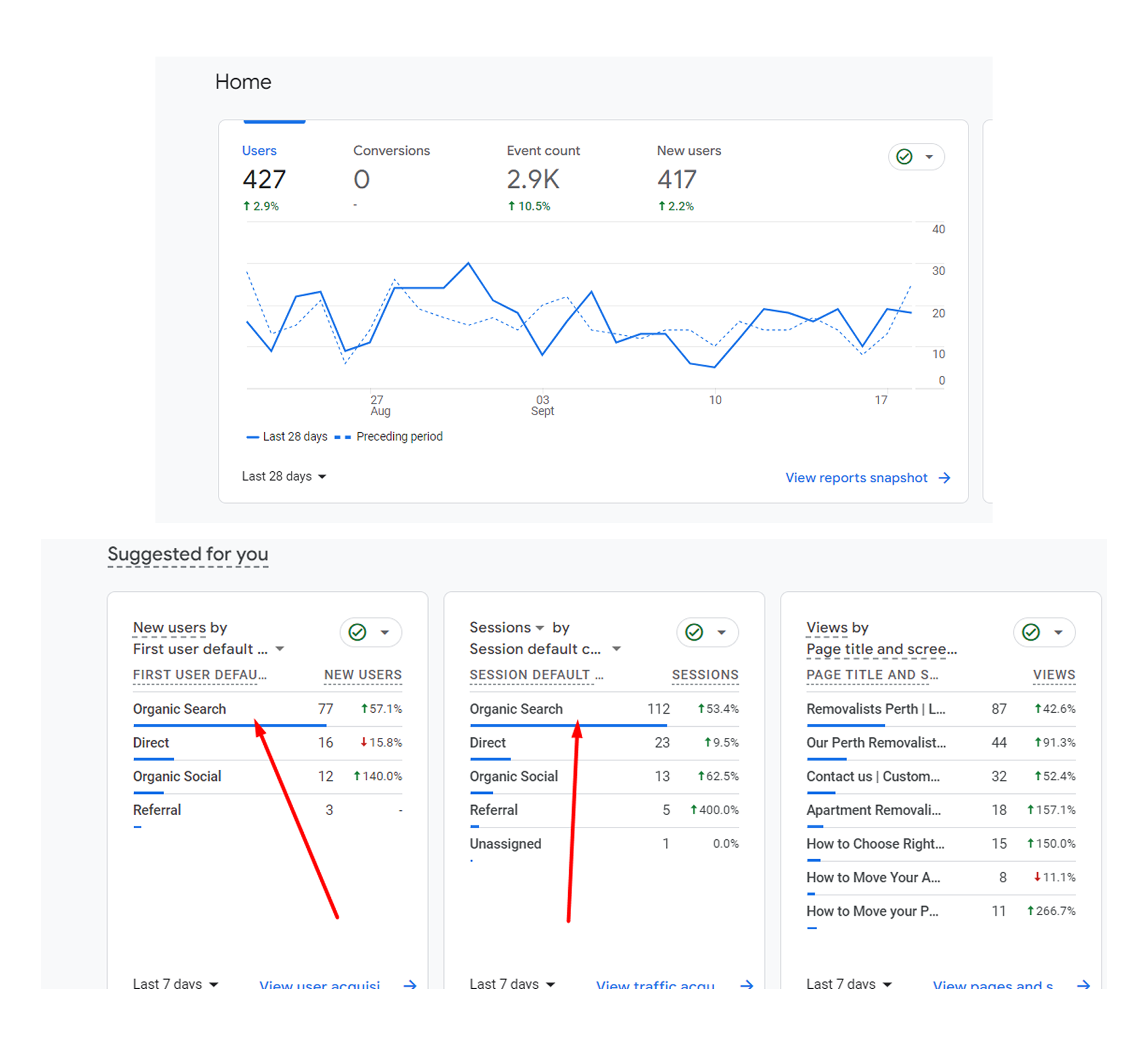Switch to the New users metric tab
Screen dimensions: 1148x1046
tap(688, 151)
